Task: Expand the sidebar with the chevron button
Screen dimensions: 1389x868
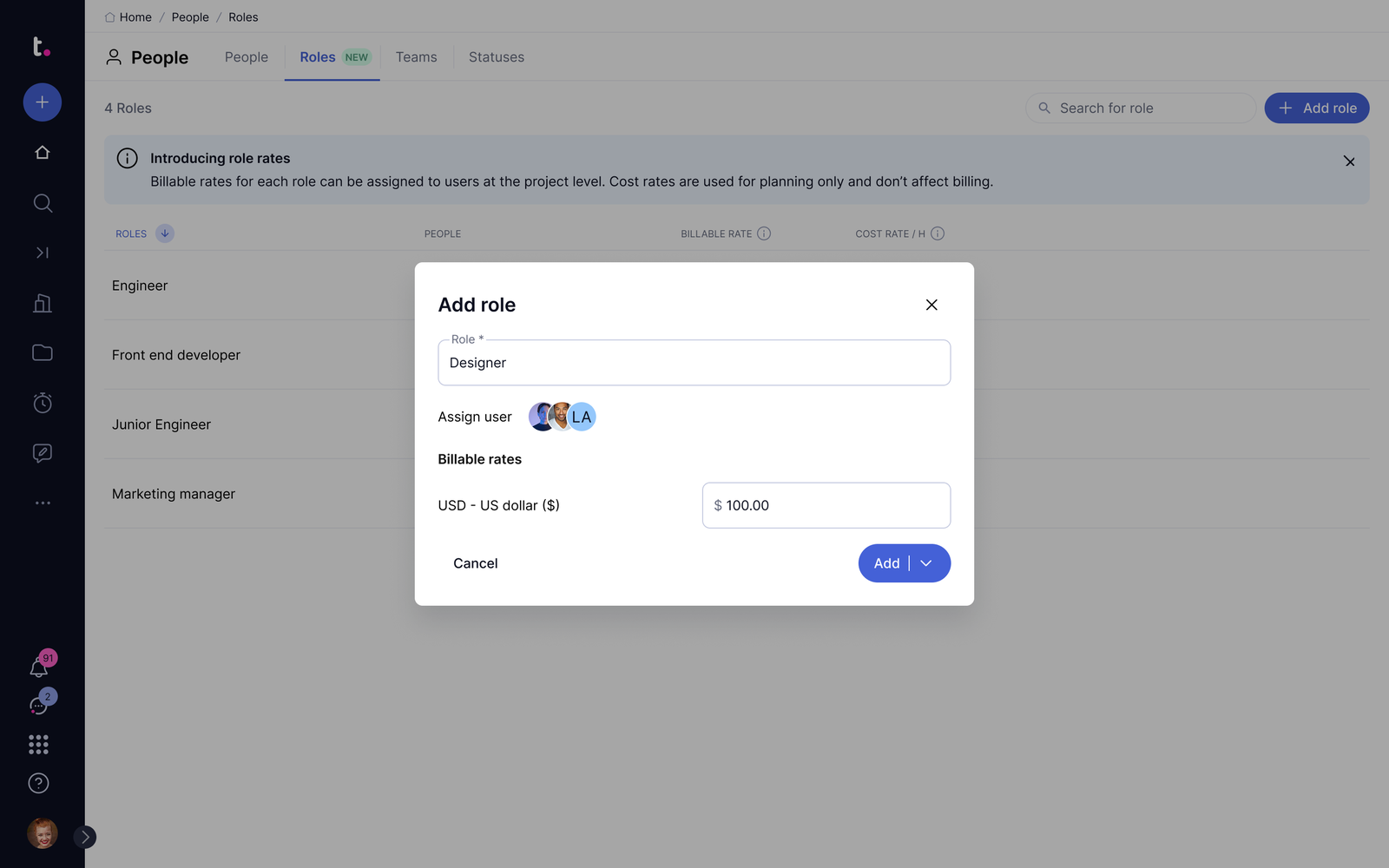Action: pyautogui.click(x=85, y=837)
